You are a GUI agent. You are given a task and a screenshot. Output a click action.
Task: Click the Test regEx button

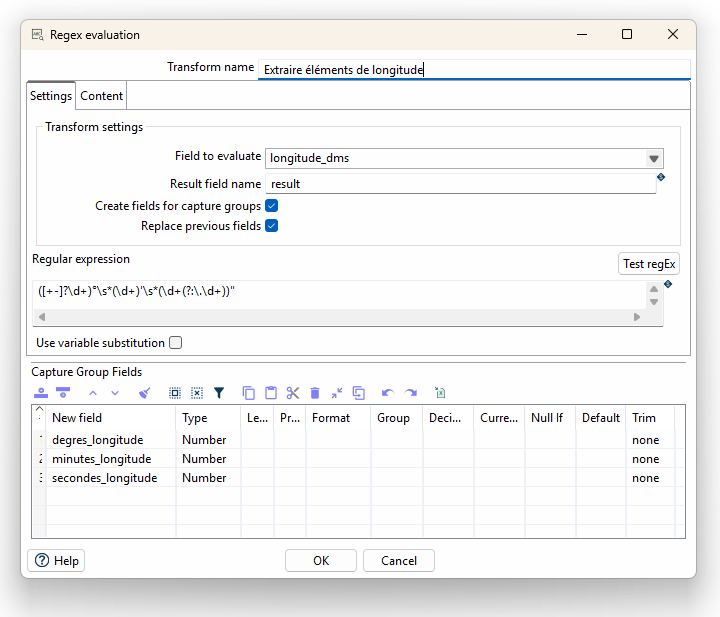[x=649, y=264]
